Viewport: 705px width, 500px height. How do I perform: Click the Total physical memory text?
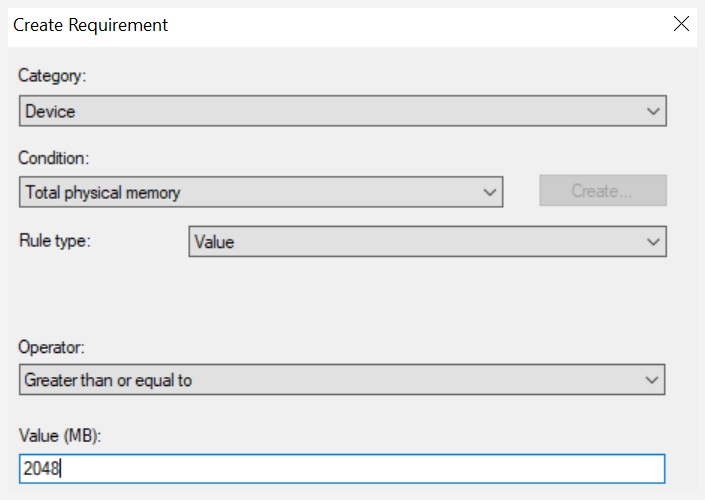(x=103, y=192)
